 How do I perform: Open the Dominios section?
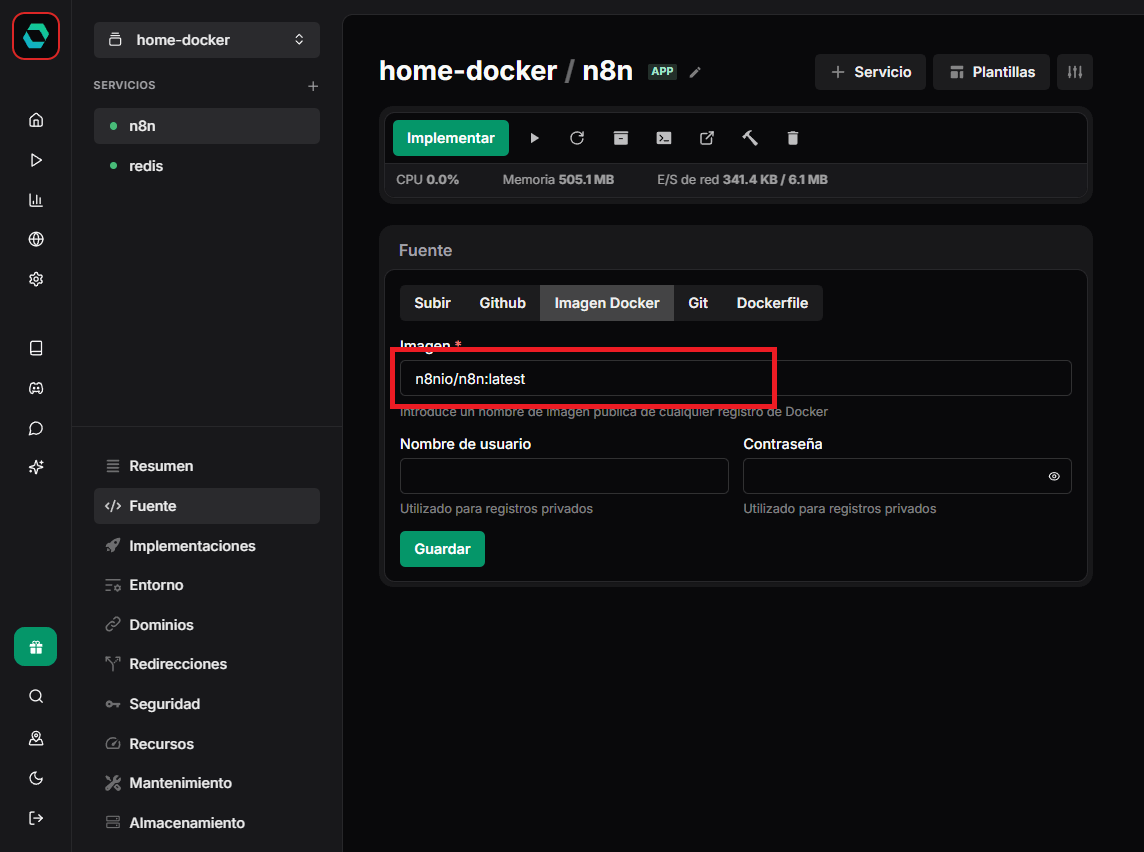click(206, 625)
